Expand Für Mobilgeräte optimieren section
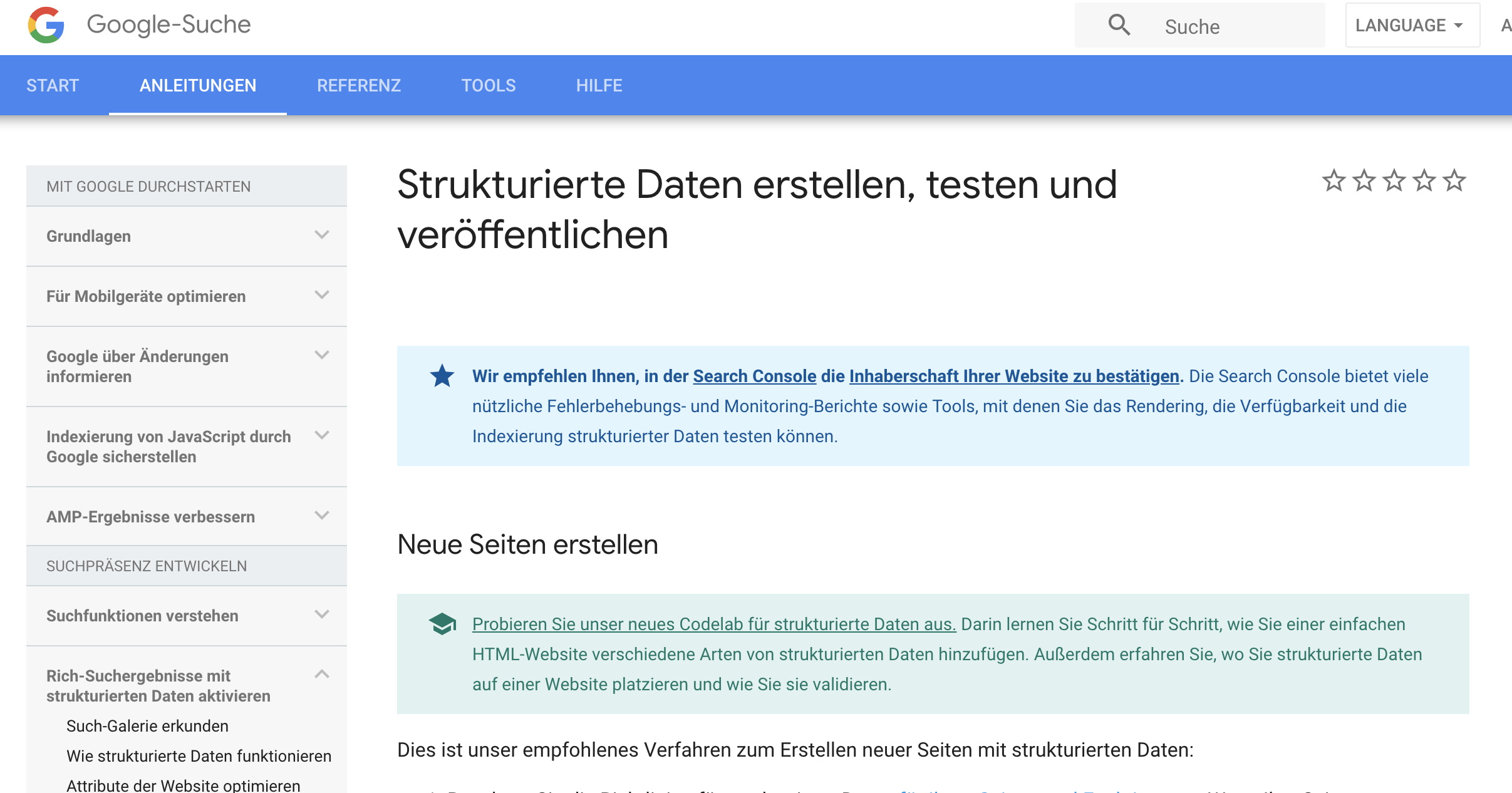 pos(322,295)
